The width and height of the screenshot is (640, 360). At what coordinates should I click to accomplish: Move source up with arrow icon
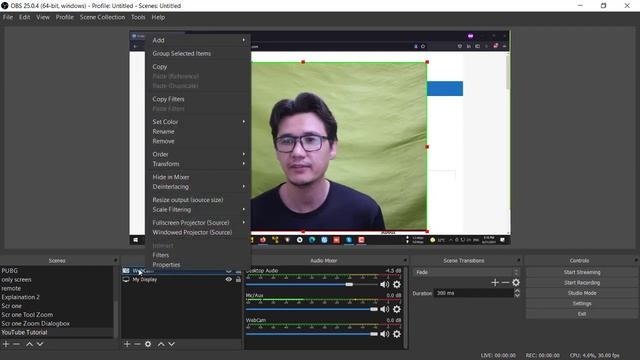[161, 344]
